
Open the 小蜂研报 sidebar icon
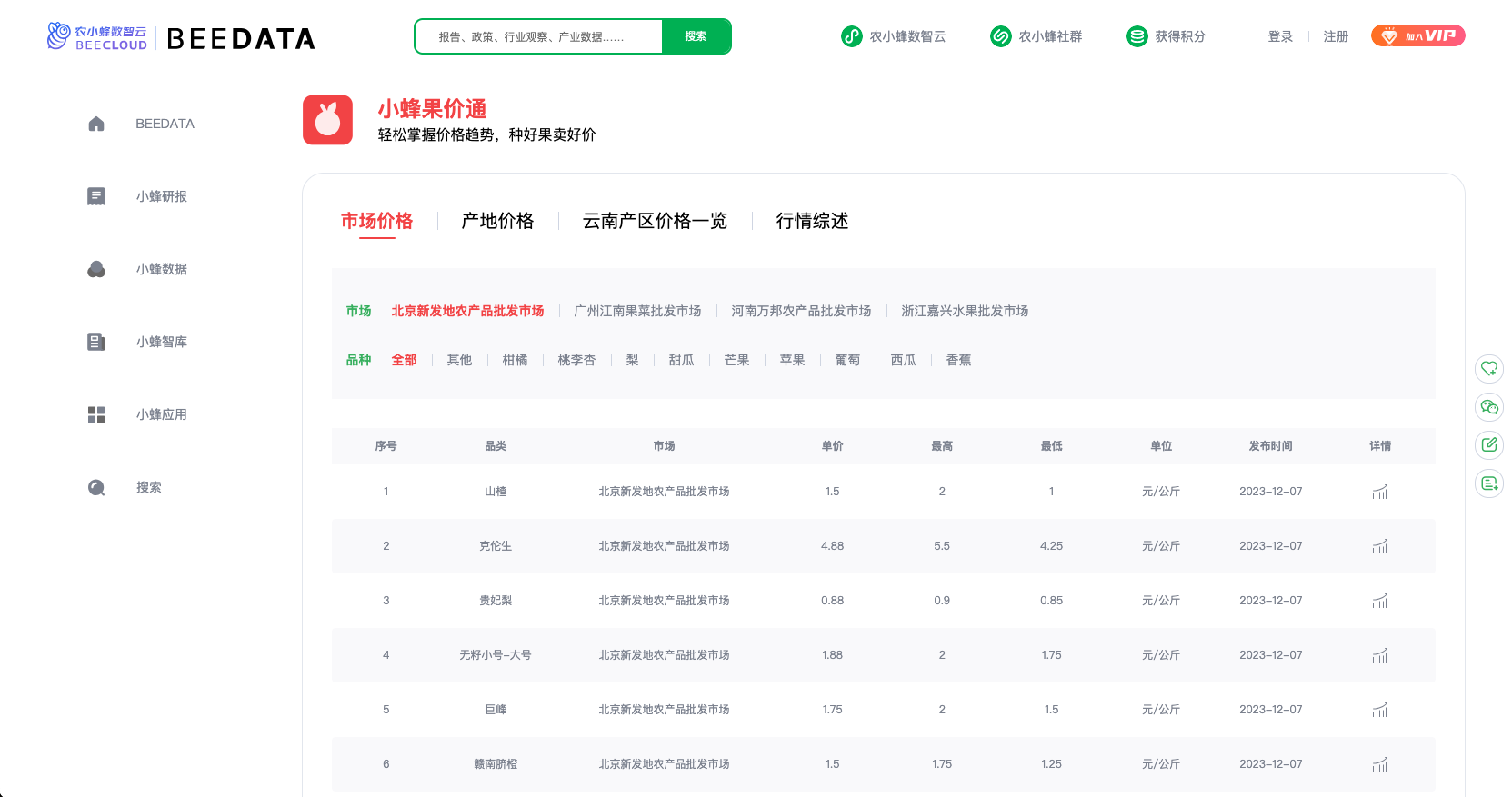click(96, 196)
